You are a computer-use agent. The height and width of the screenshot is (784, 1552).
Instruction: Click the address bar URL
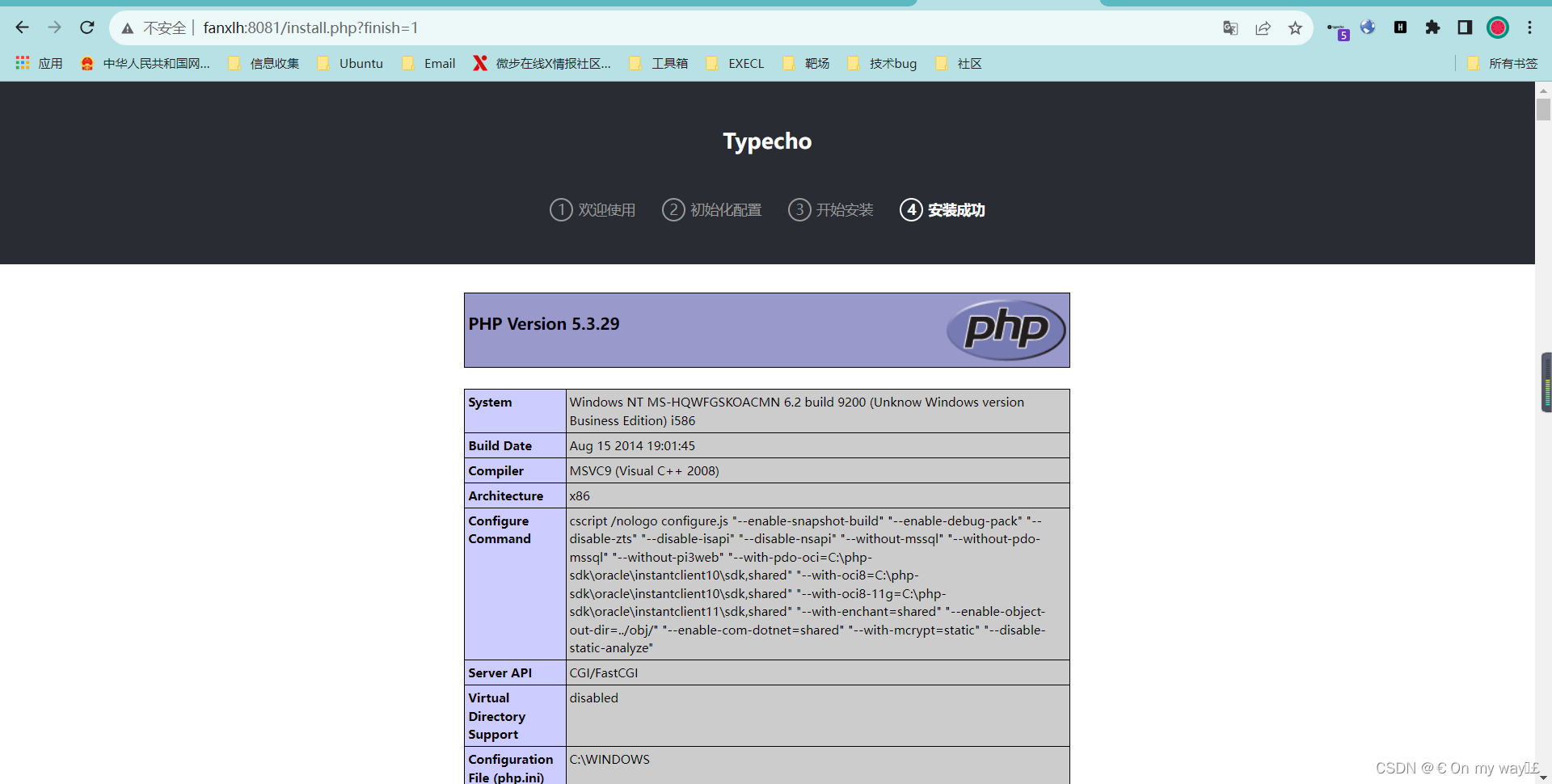tap(310, 28)
